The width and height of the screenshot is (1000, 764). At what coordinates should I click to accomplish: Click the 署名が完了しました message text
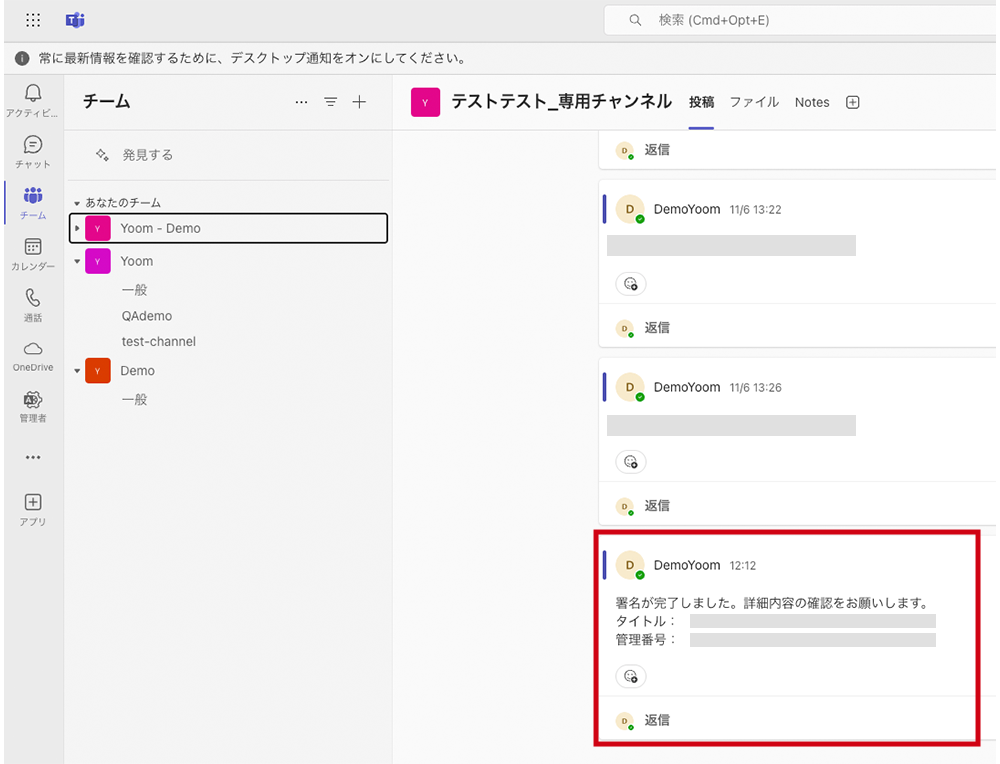[x=772, y=603]
